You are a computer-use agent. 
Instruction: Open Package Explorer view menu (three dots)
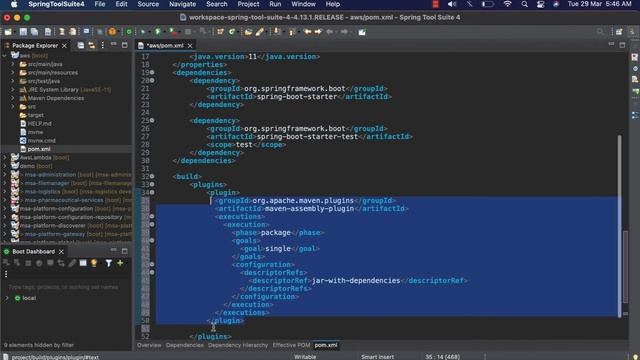coord(102,45)
